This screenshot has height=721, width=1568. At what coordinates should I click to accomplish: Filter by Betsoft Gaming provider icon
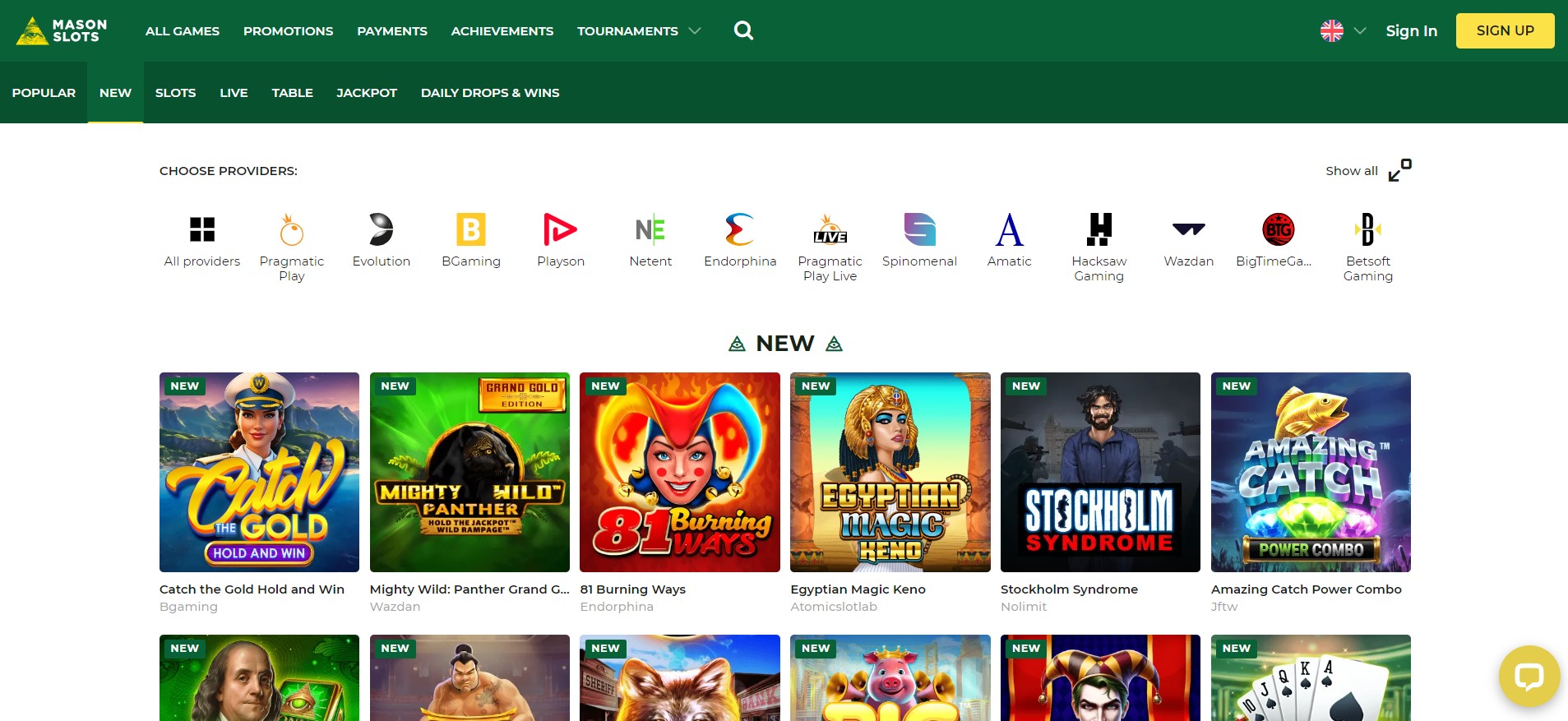tap(1368, 229)
